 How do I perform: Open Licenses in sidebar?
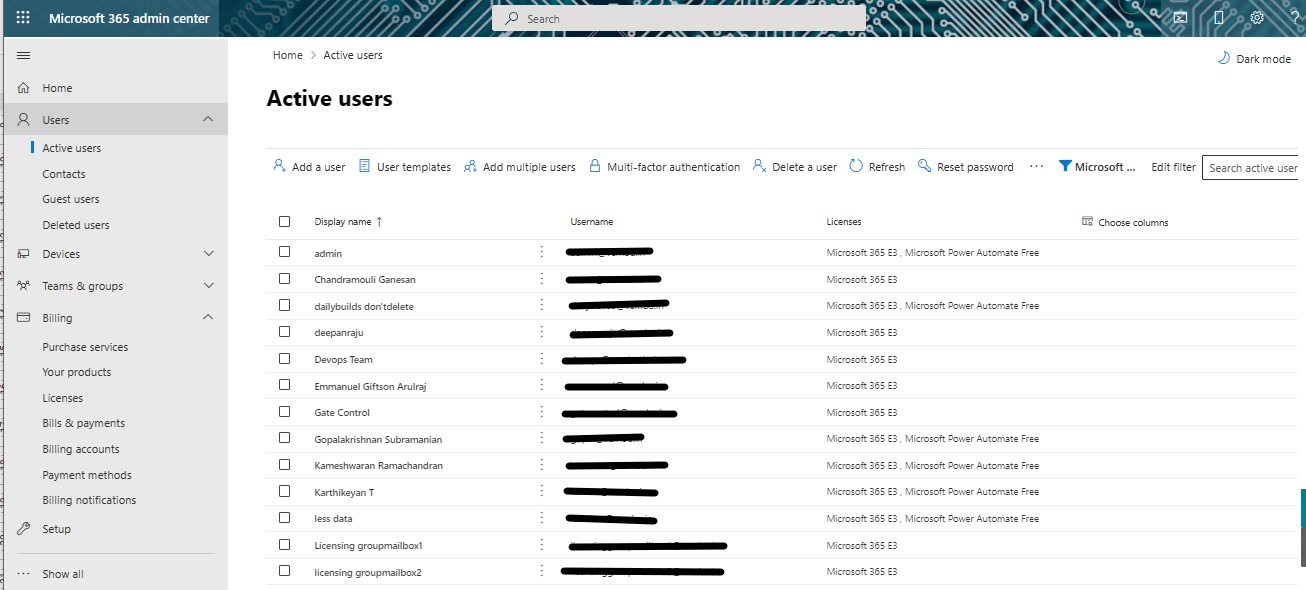point(63,398)
